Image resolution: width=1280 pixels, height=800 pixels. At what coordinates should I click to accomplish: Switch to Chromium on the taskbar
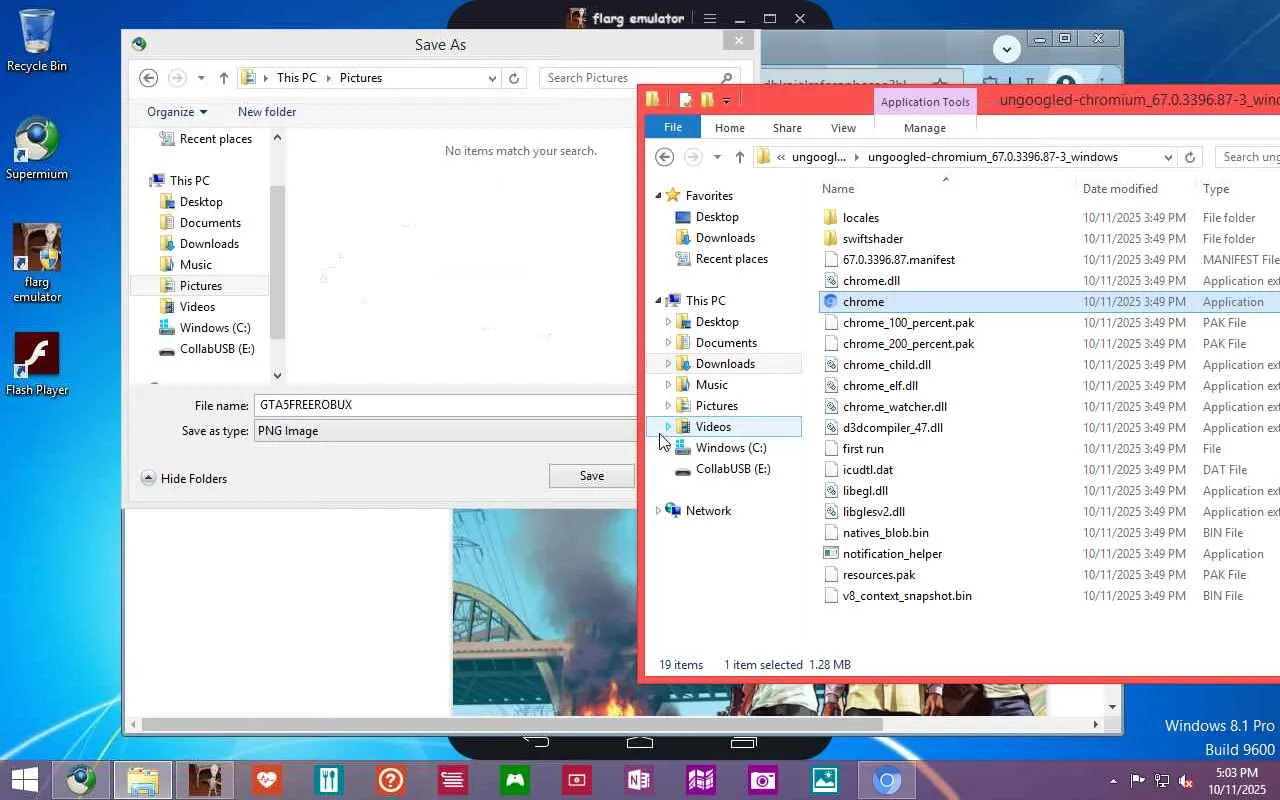tap(886, 780)
